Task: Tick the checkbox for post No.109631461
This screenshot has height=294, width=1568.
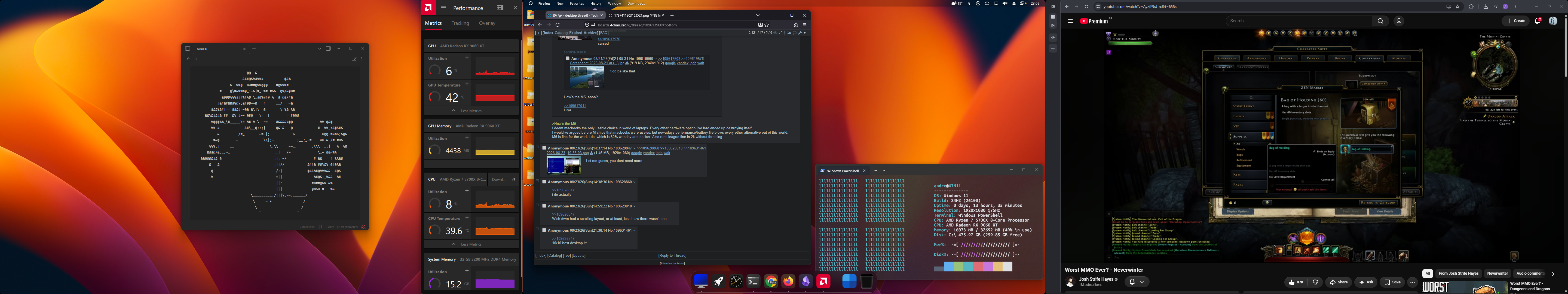Action: [x=544, y=230]
